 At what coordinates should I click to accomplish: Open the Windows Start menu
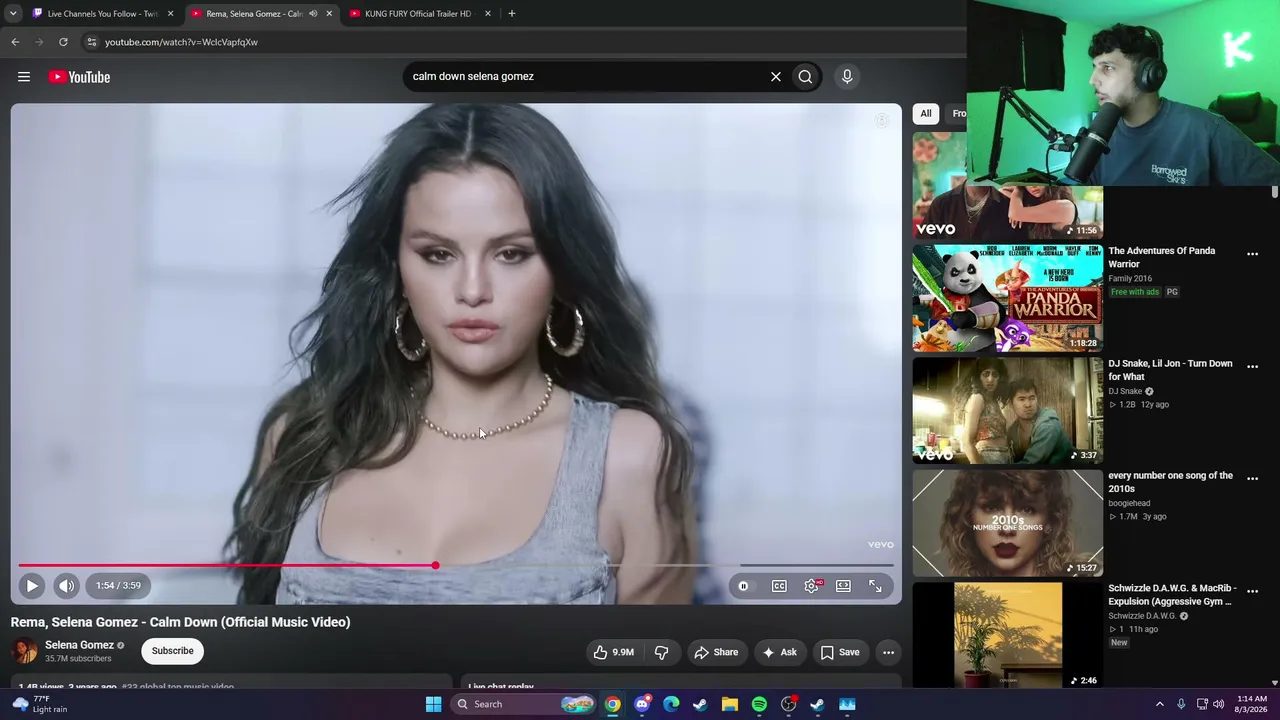[x=434, y=704]
